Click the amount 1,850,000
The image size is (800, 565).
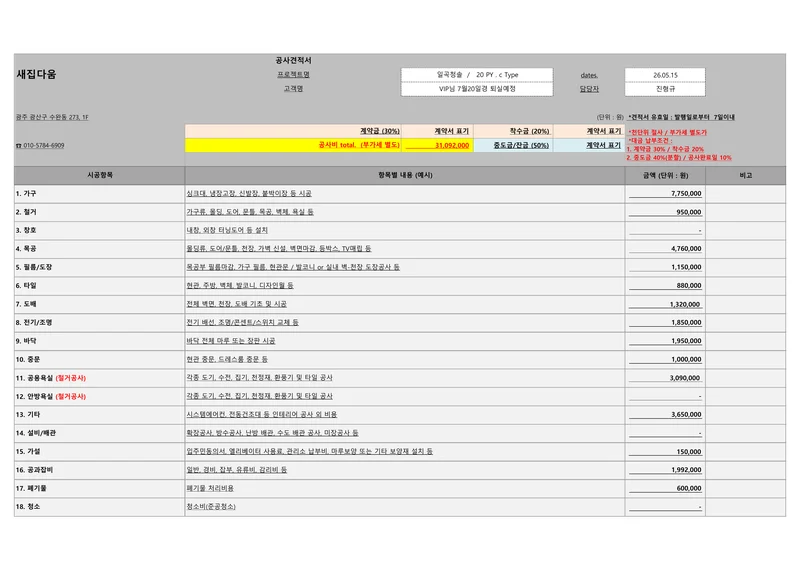click(x=686, y=323)
